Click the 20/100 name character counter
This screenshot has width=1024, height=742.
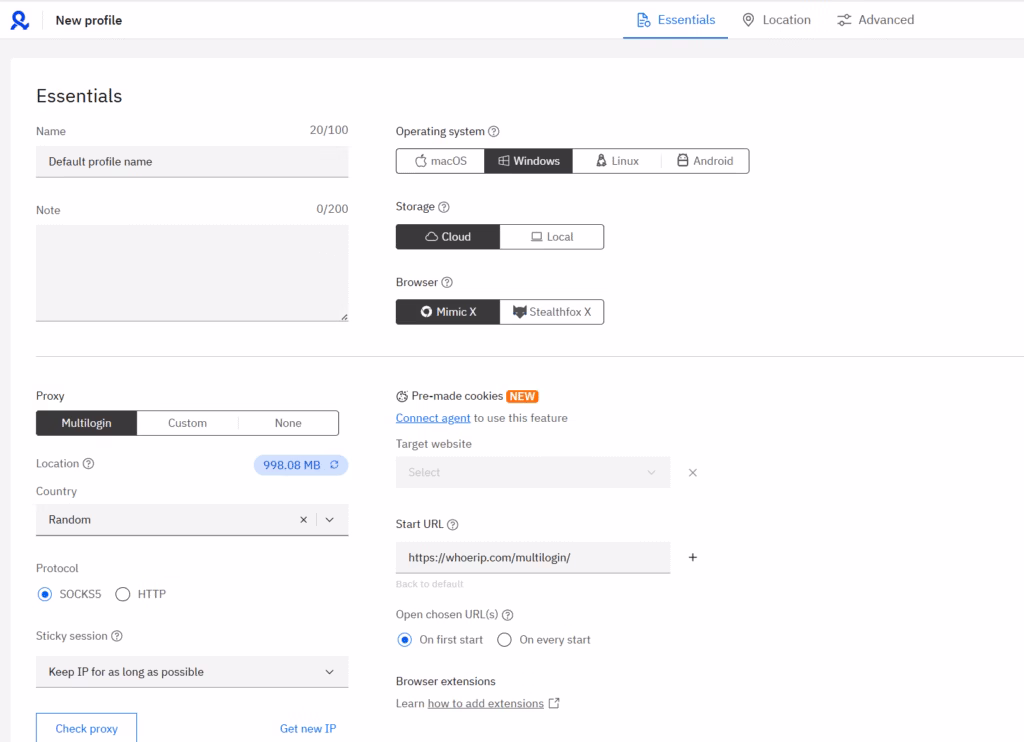coord(328,130)
